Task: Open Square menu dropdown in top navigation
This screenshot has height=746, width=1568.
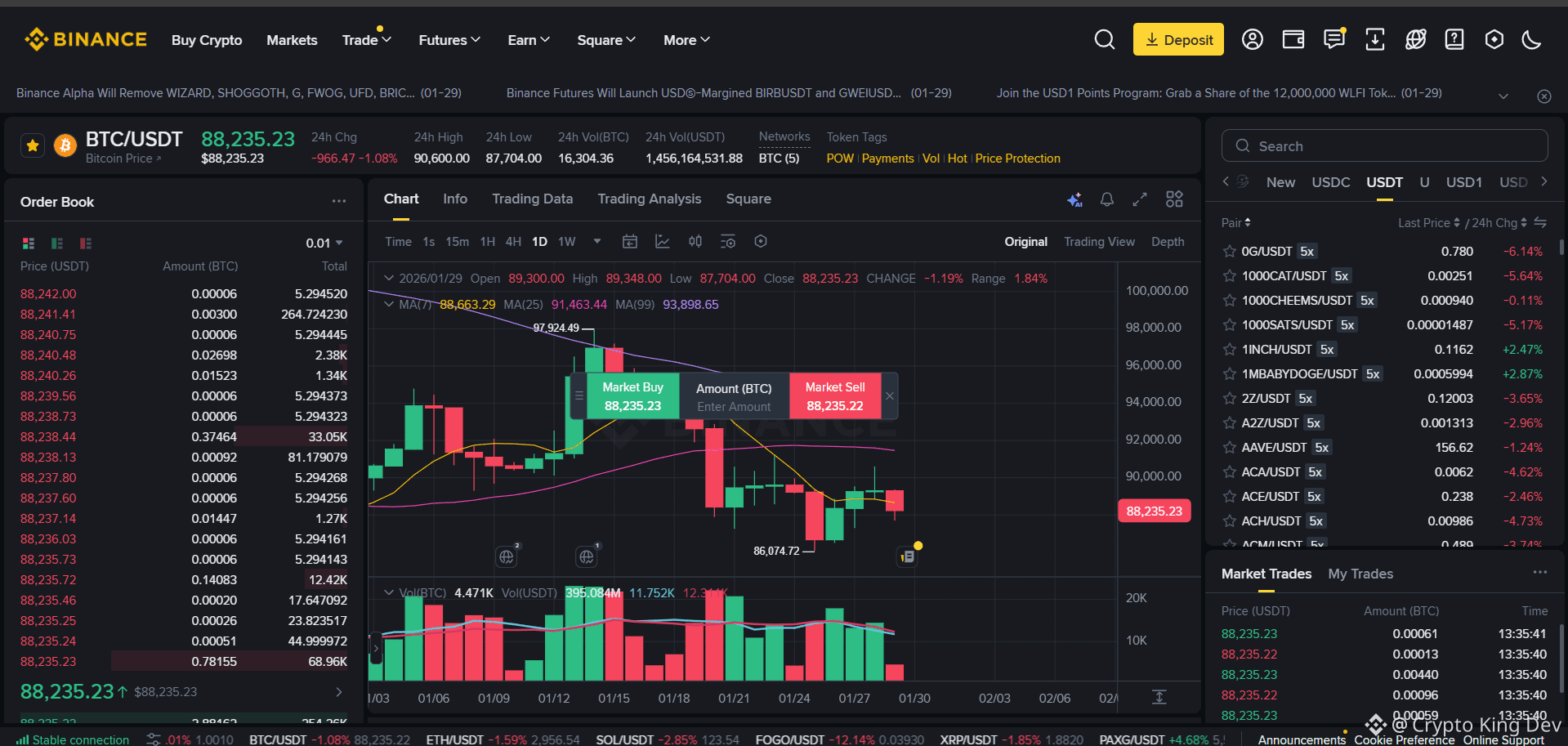Action: (606, 40)
